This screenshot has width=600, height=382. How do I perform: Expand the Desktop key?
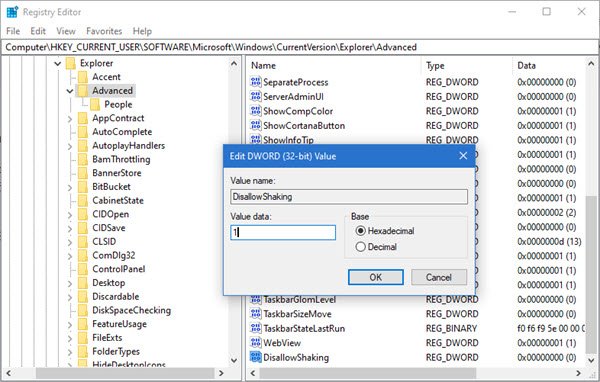(70, 284)
